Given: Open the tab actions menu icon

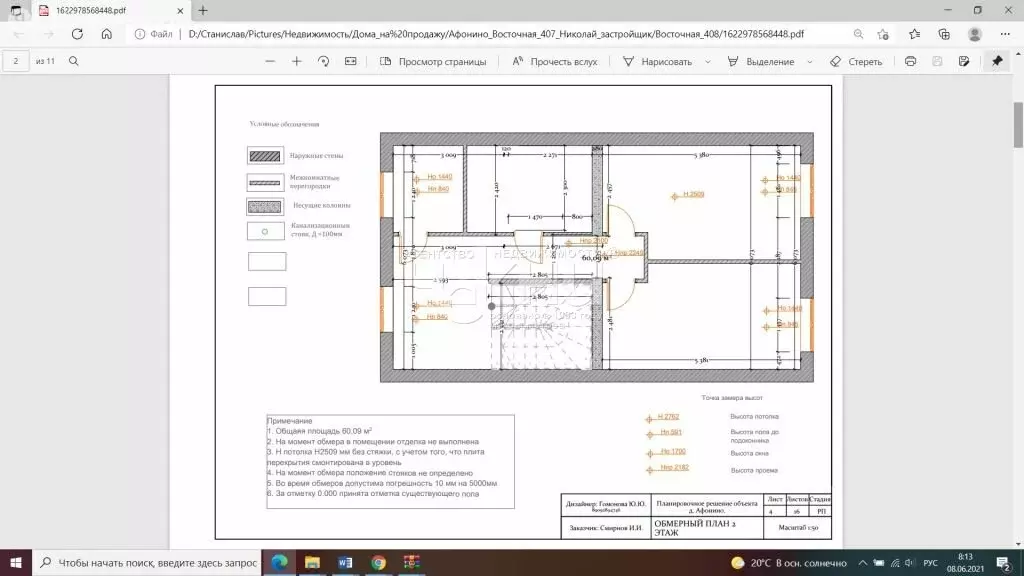Looking at the screenshot, I should [16, 10].
